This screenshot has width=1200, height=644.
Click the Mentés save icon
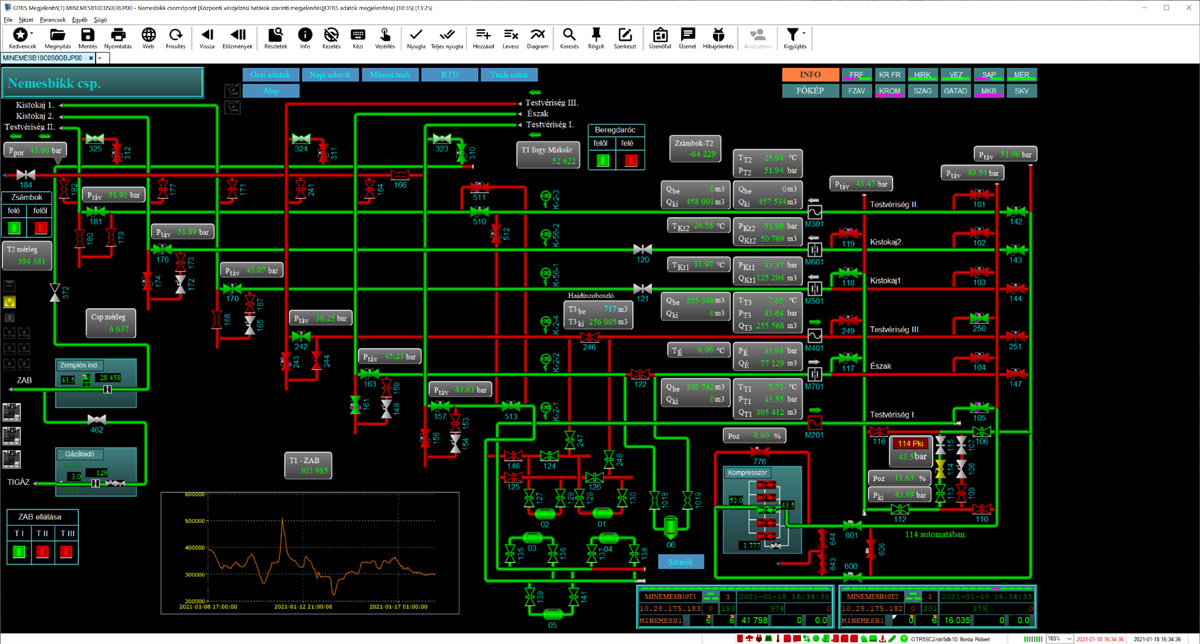(x=87, y=34)
